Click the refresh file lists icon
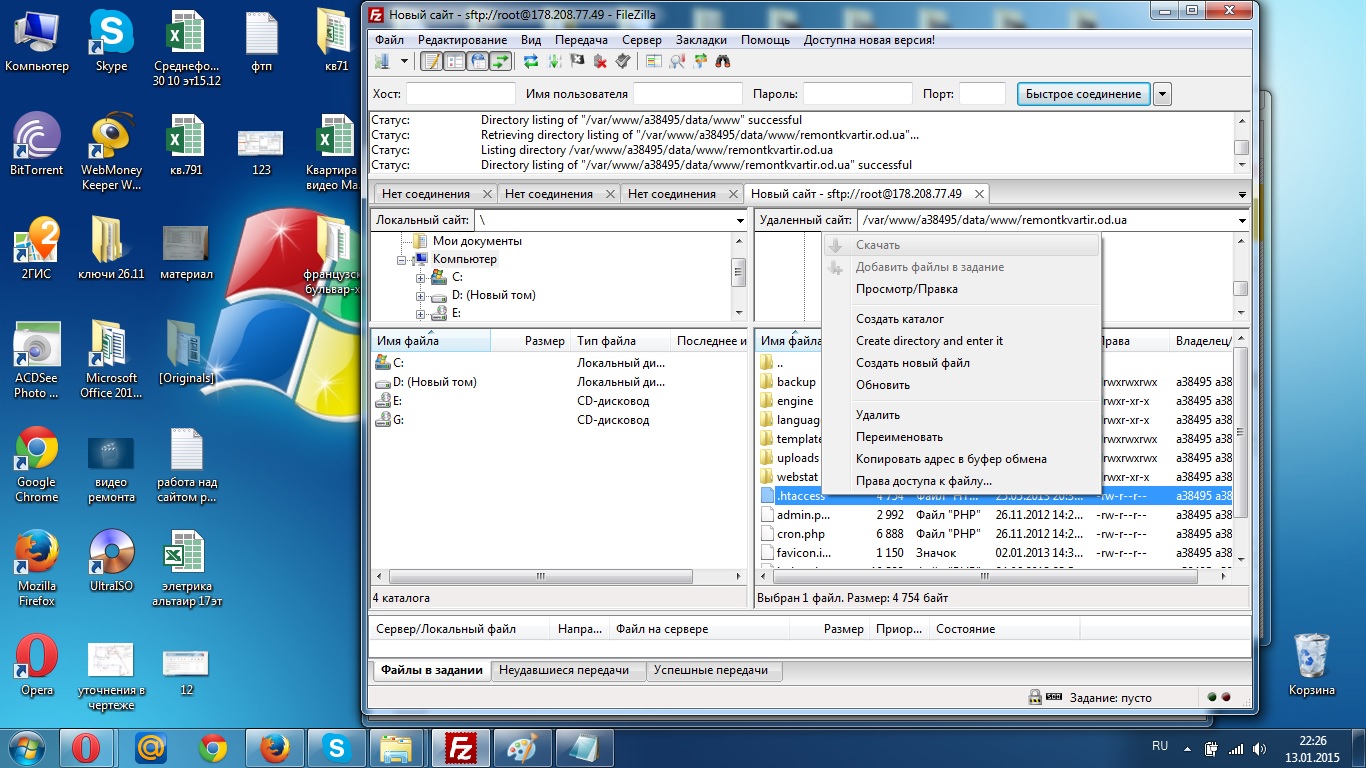Viewport: 1366px width, 768px height. click(x=530, y=62)
